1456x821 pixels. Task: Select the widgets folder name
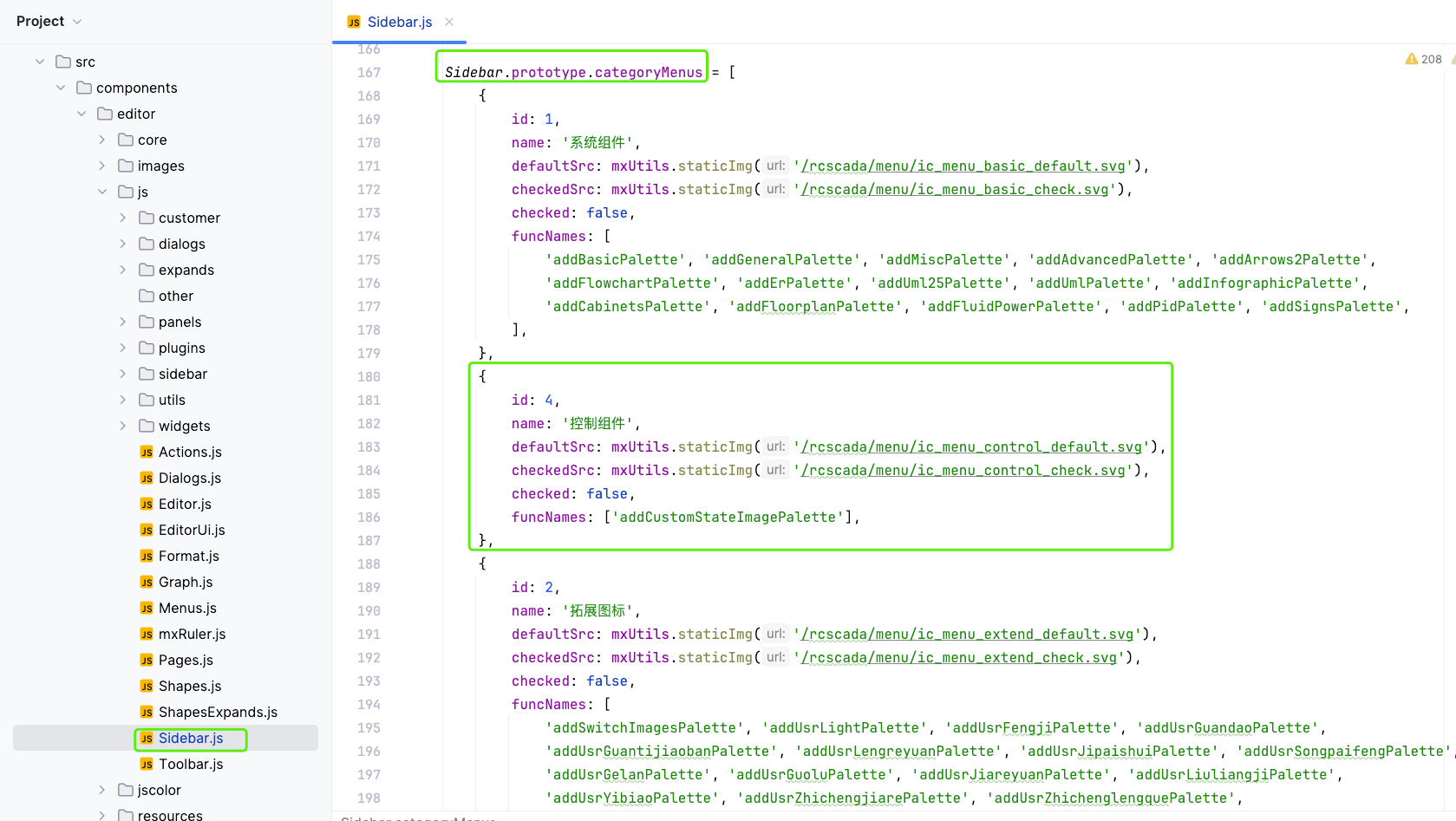coord(184,426)
